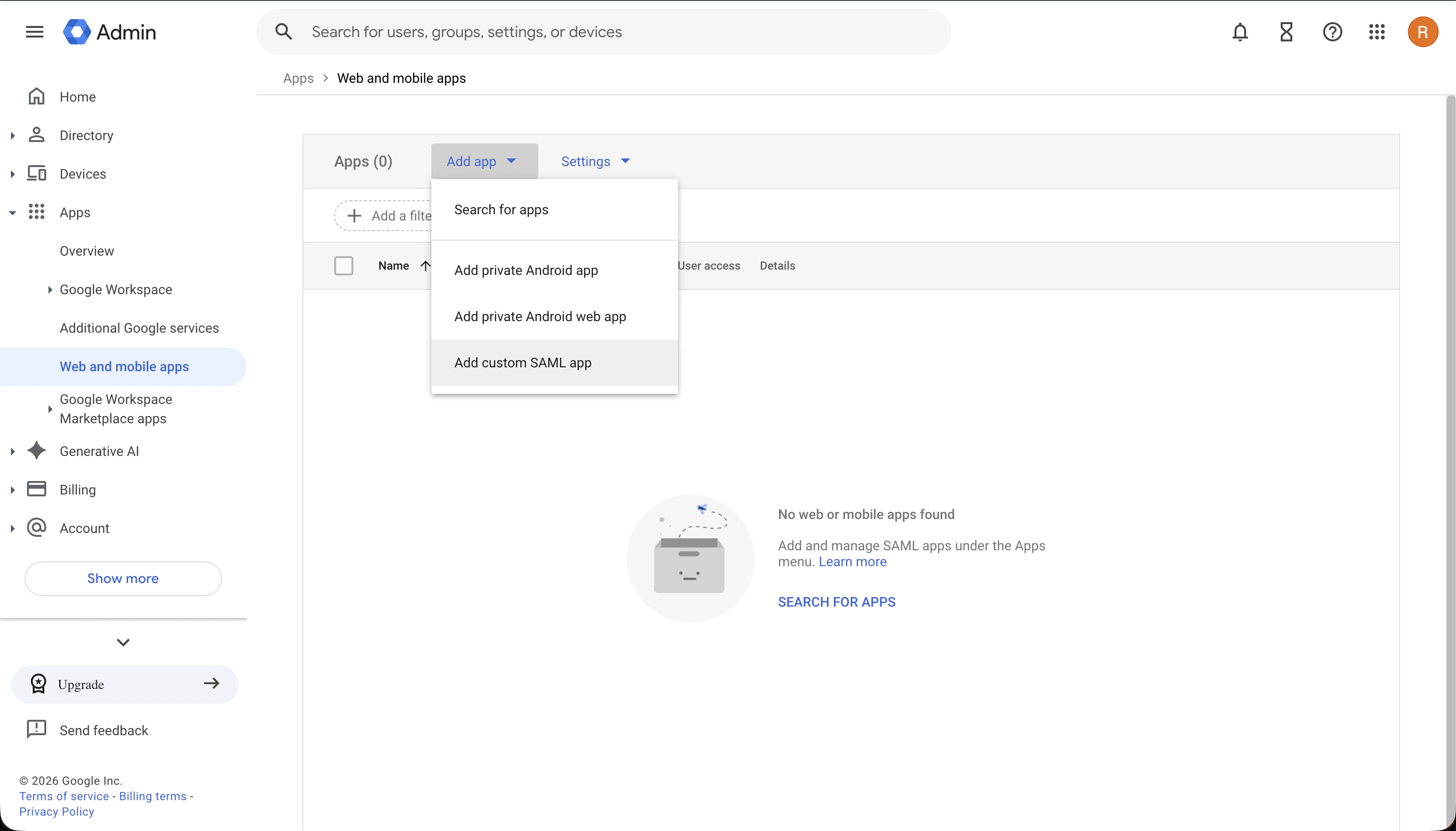
Task: Expand the Directory section
Action: pos(13,135)
